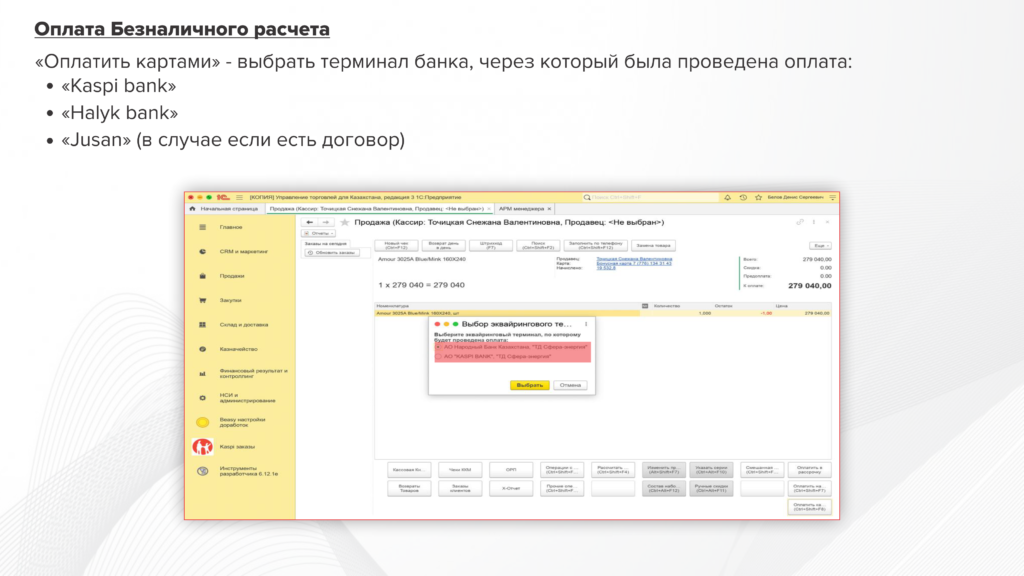Image resolution: width=1024 pixels, height=576 pixels.
Task: Click the Количество column header
Action: (667, 306)
